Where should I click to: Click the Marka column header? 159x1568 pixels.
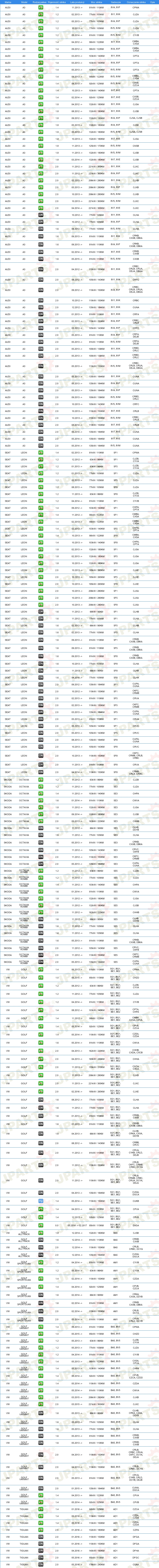click(8, 2)
